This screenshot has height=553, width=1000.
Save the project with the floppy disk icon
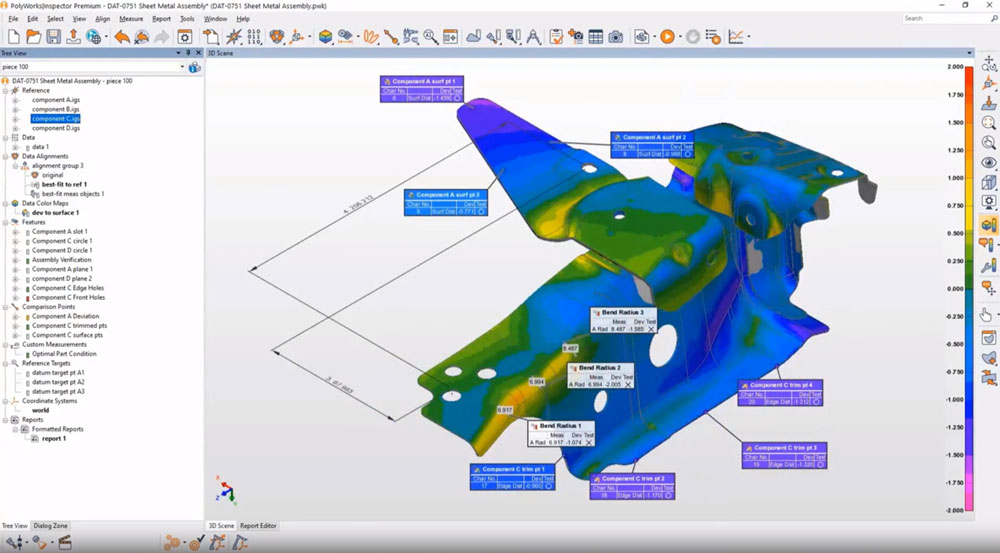54,37
